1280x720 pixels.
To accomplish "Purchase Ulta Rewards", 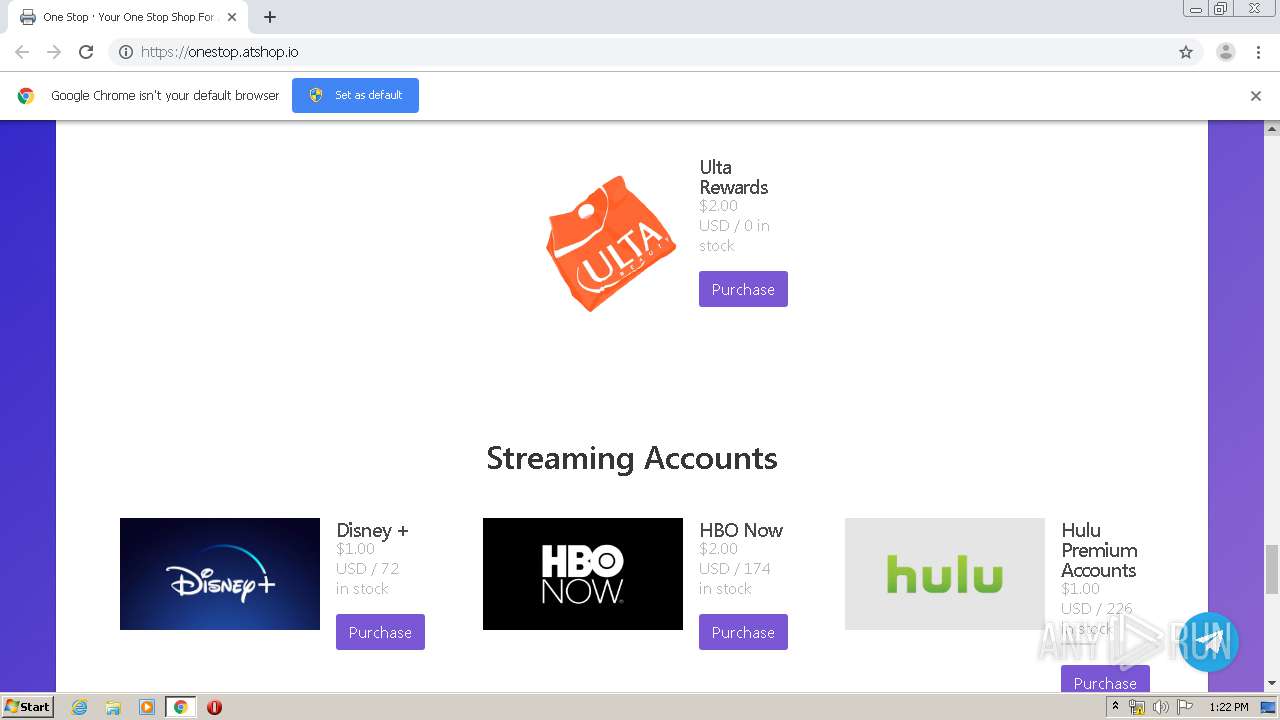I will (743, 289).
